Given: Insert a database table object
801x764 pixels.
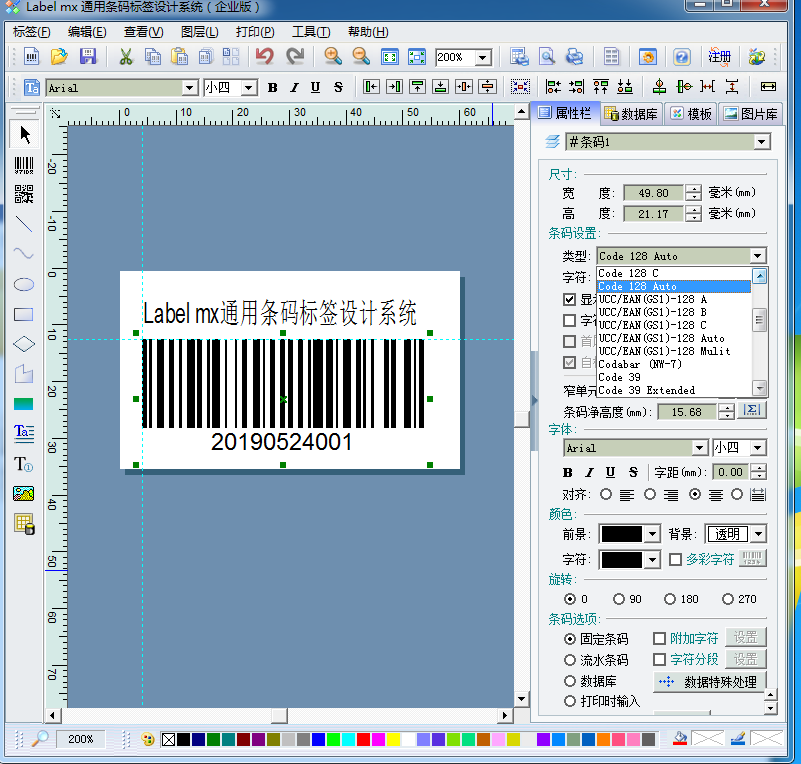Looking at the screenshot, I should tap(24, 523).
